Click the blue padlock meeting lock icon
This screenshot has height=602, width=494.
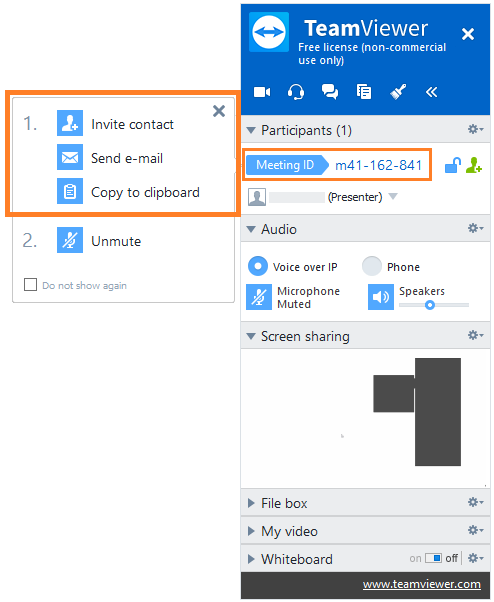453,165
